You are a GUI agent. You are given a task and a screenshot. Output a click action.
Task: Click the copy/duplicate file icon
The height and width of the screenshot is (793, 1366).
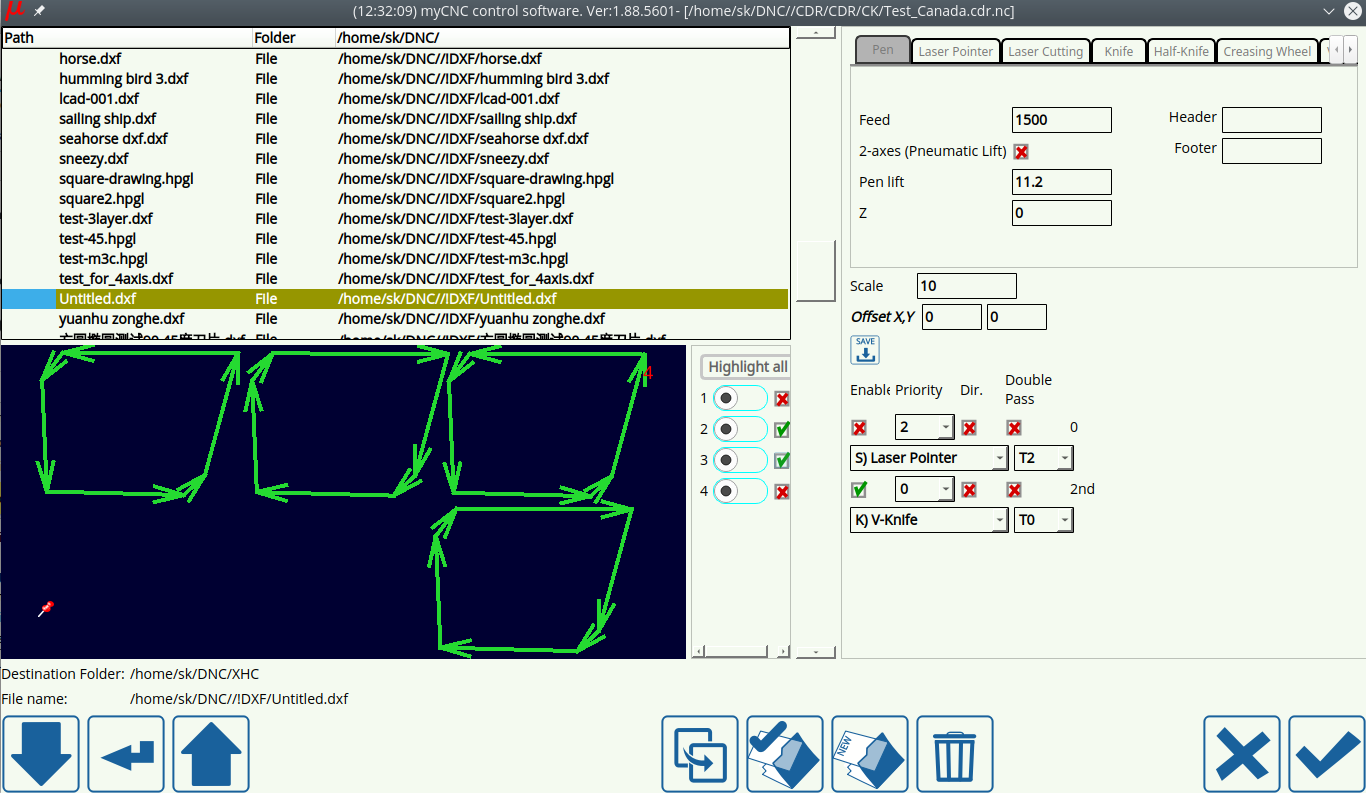click(x=700, y=754)
